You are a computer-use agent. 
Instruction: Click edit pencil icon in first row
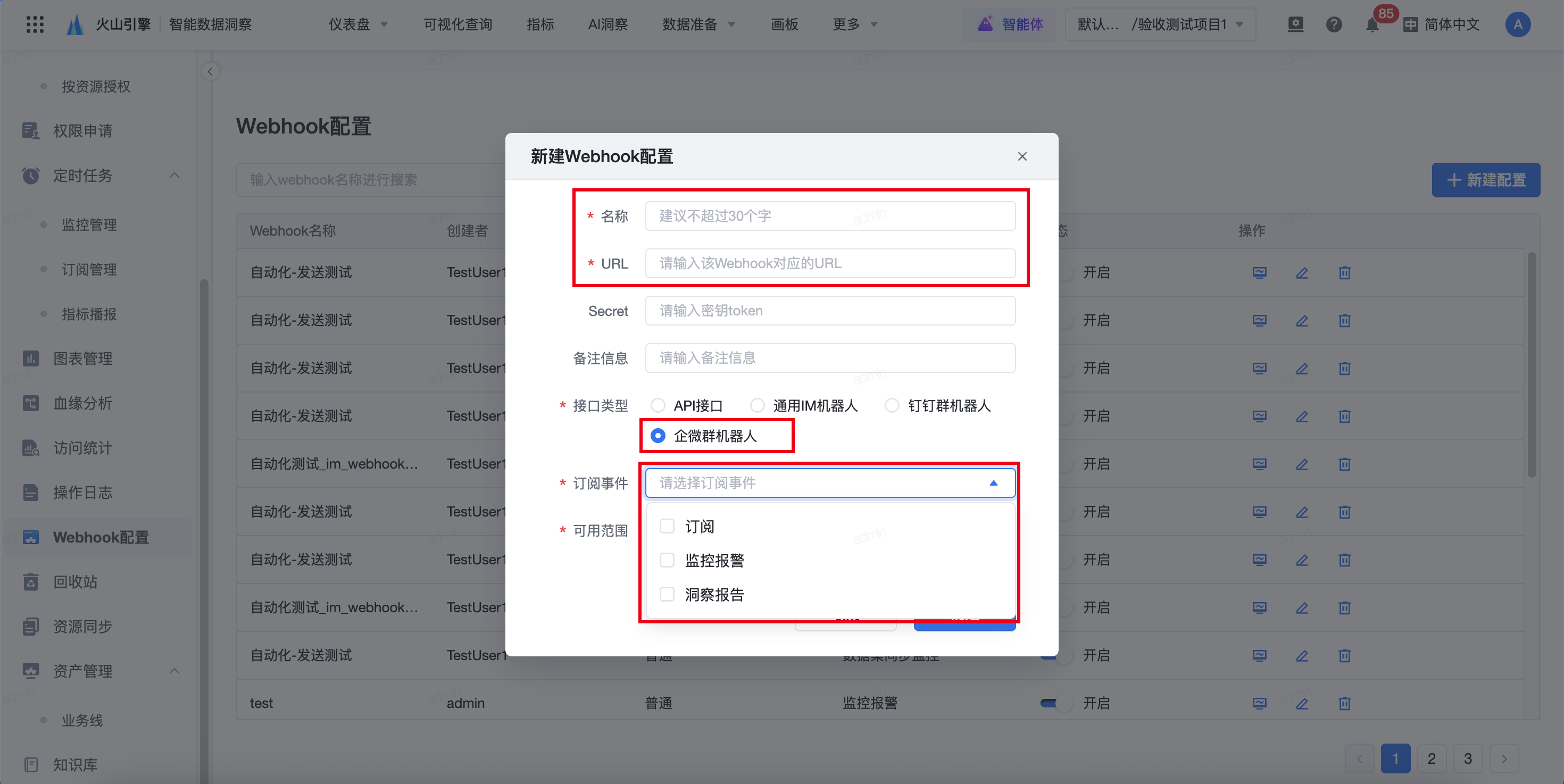(x=1302, y=273)
